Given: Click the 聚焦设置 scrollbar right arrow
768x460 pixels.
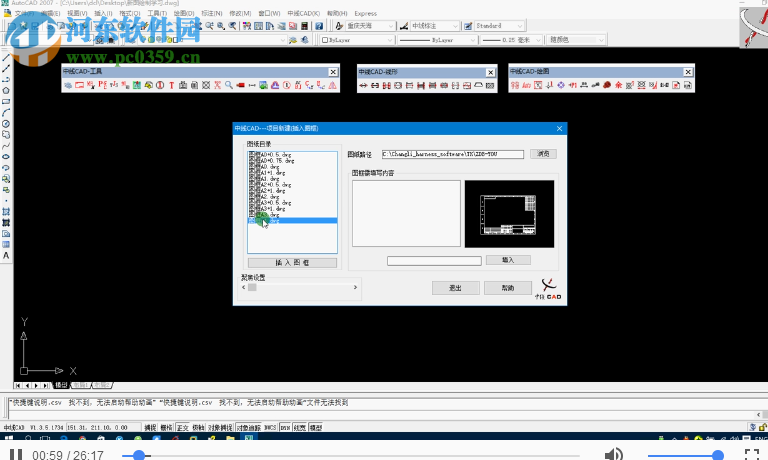Looking at the screenshot, I should coord(355,288).
